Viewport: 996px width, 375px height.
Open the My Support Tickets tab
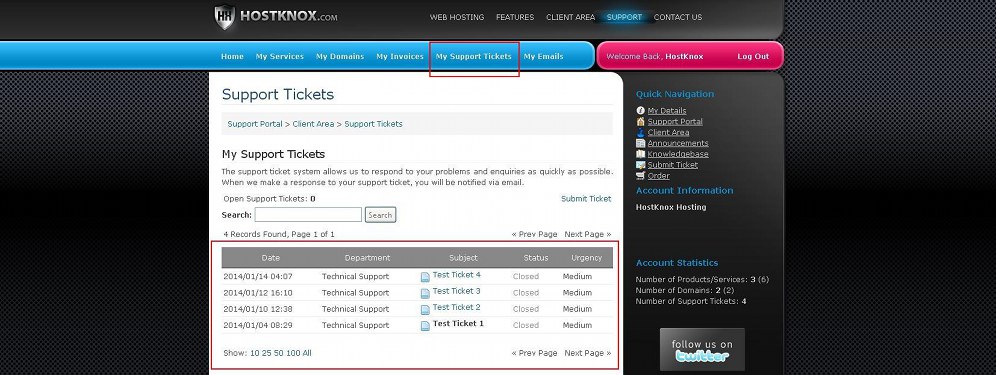click(473, 57)
